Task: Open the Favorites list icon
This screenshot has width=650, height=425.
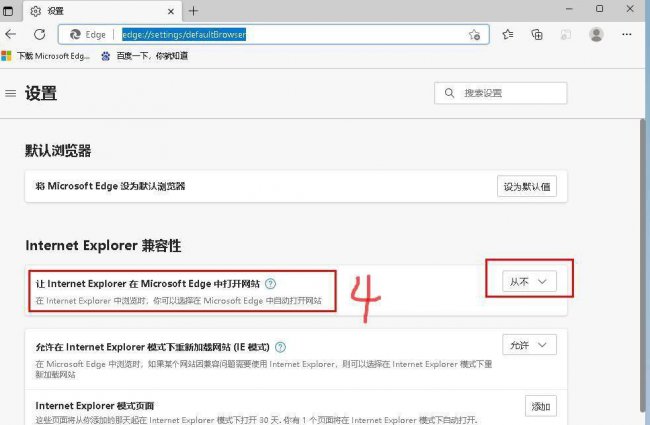Action: [508, 34]
